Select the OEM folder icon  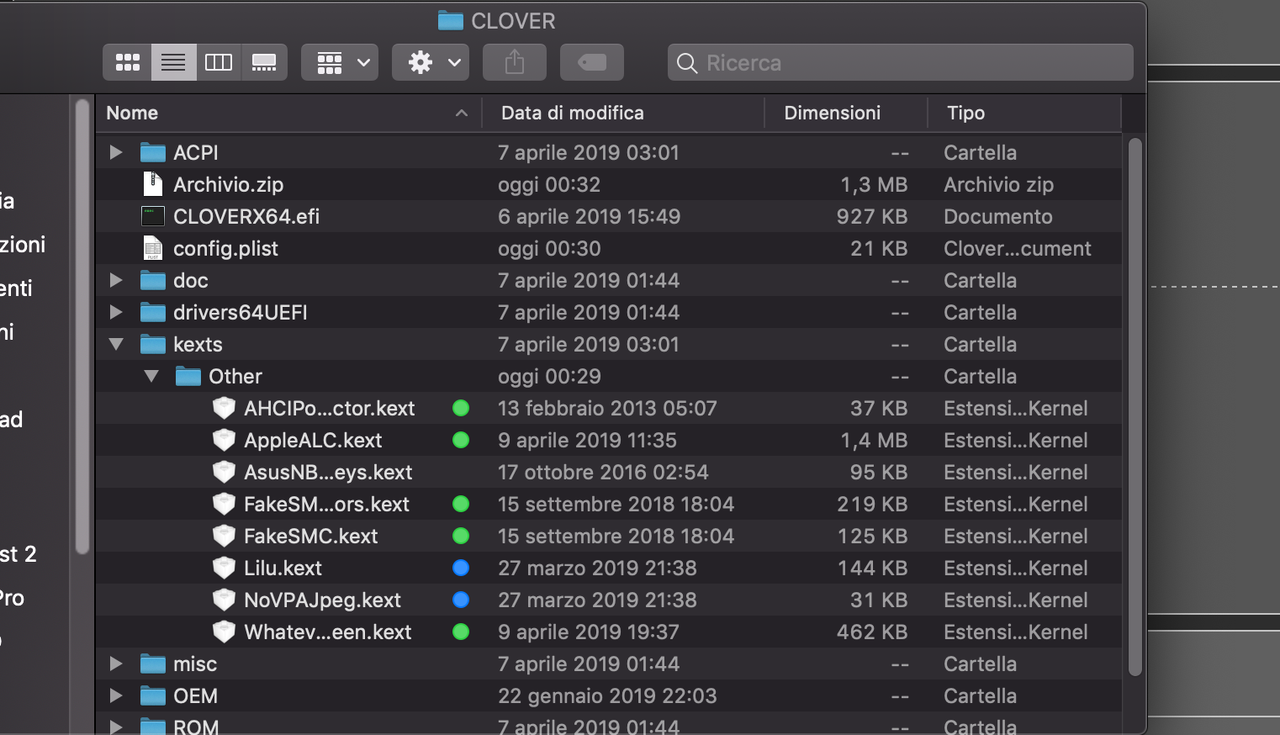tap(152, 696)
